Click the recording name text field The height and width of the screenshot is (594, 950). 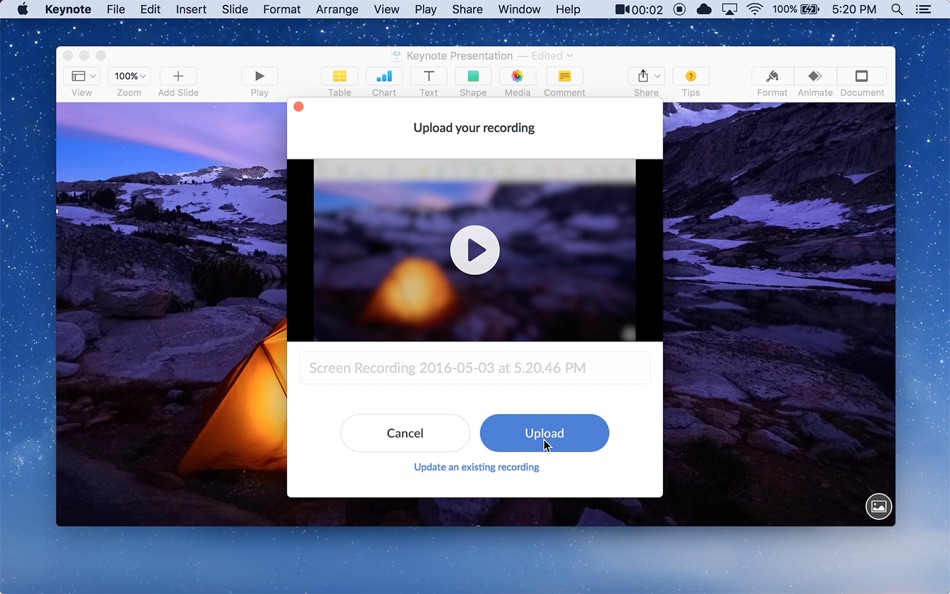(x=474, y=368)
